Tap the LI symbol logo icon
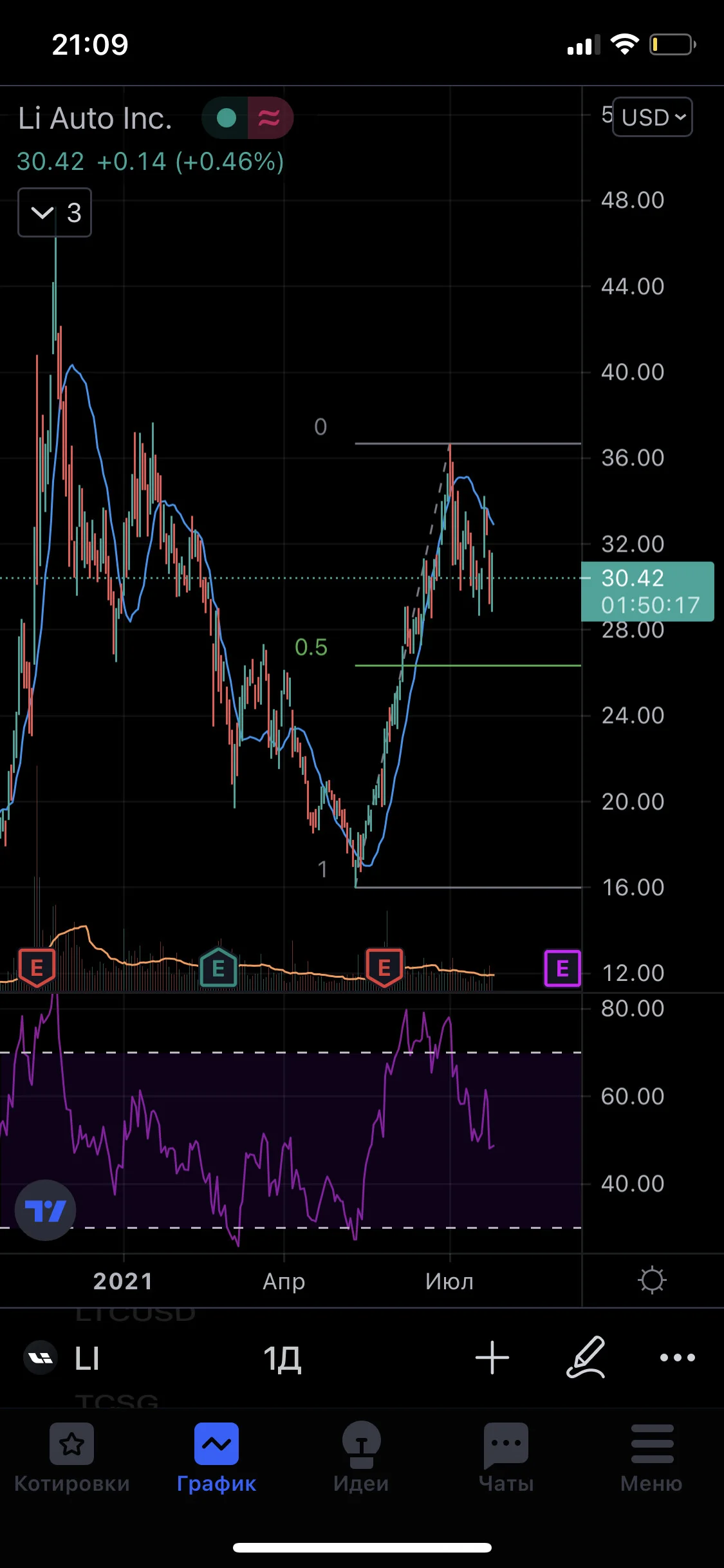Image resolution: width=724 pixels, height=1568 pixels. 41,1358
